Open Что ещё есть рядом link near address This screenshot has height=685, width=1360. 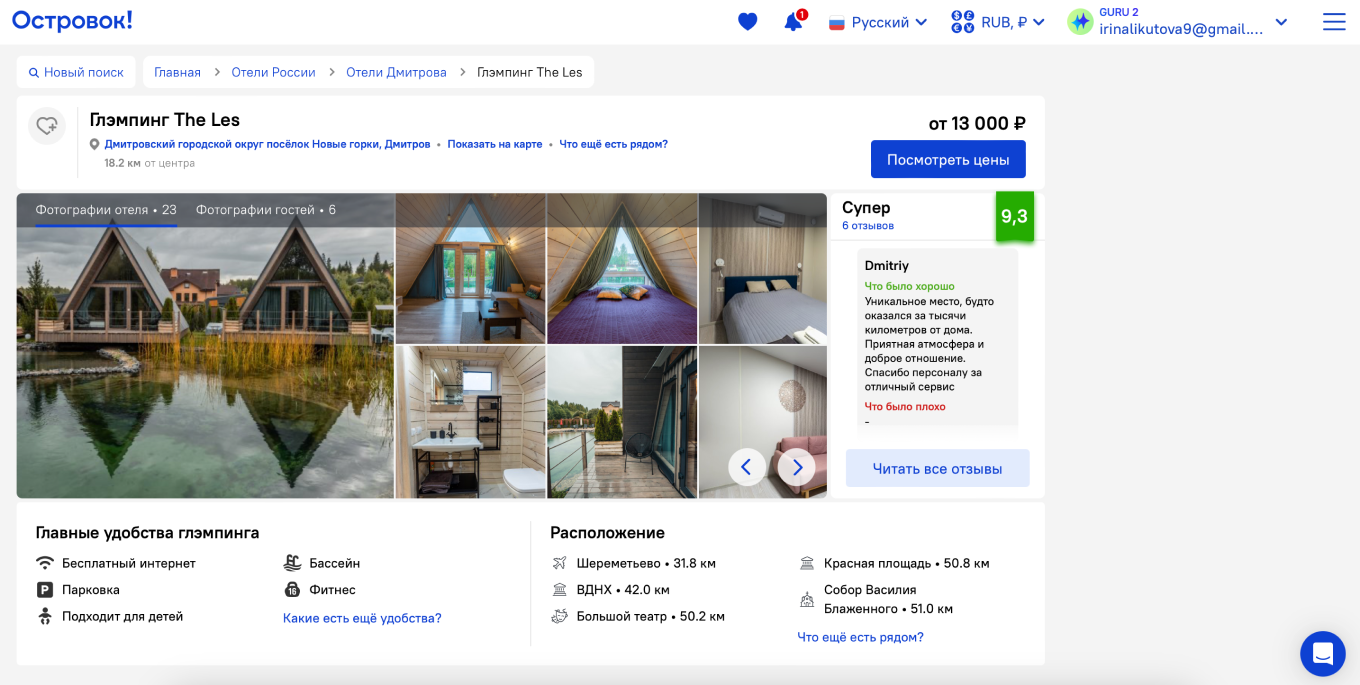pyautogui.click(x=613, y=144)
